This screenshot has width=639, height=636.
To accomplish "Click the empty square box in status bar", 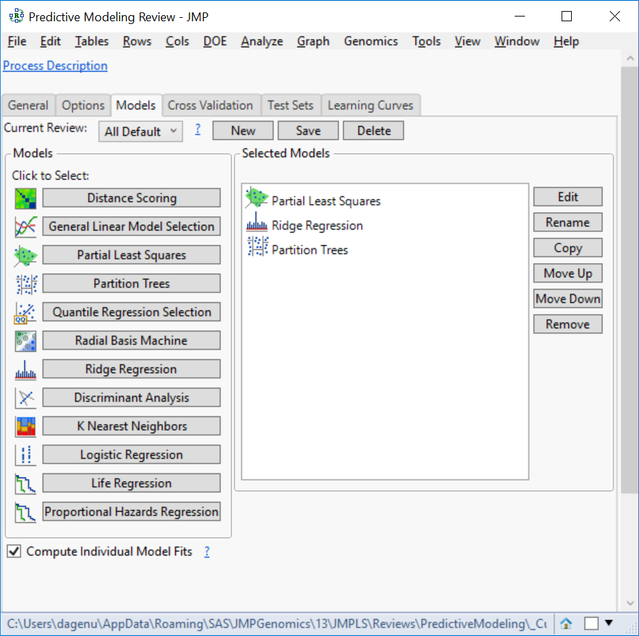I will click(591, 623).
